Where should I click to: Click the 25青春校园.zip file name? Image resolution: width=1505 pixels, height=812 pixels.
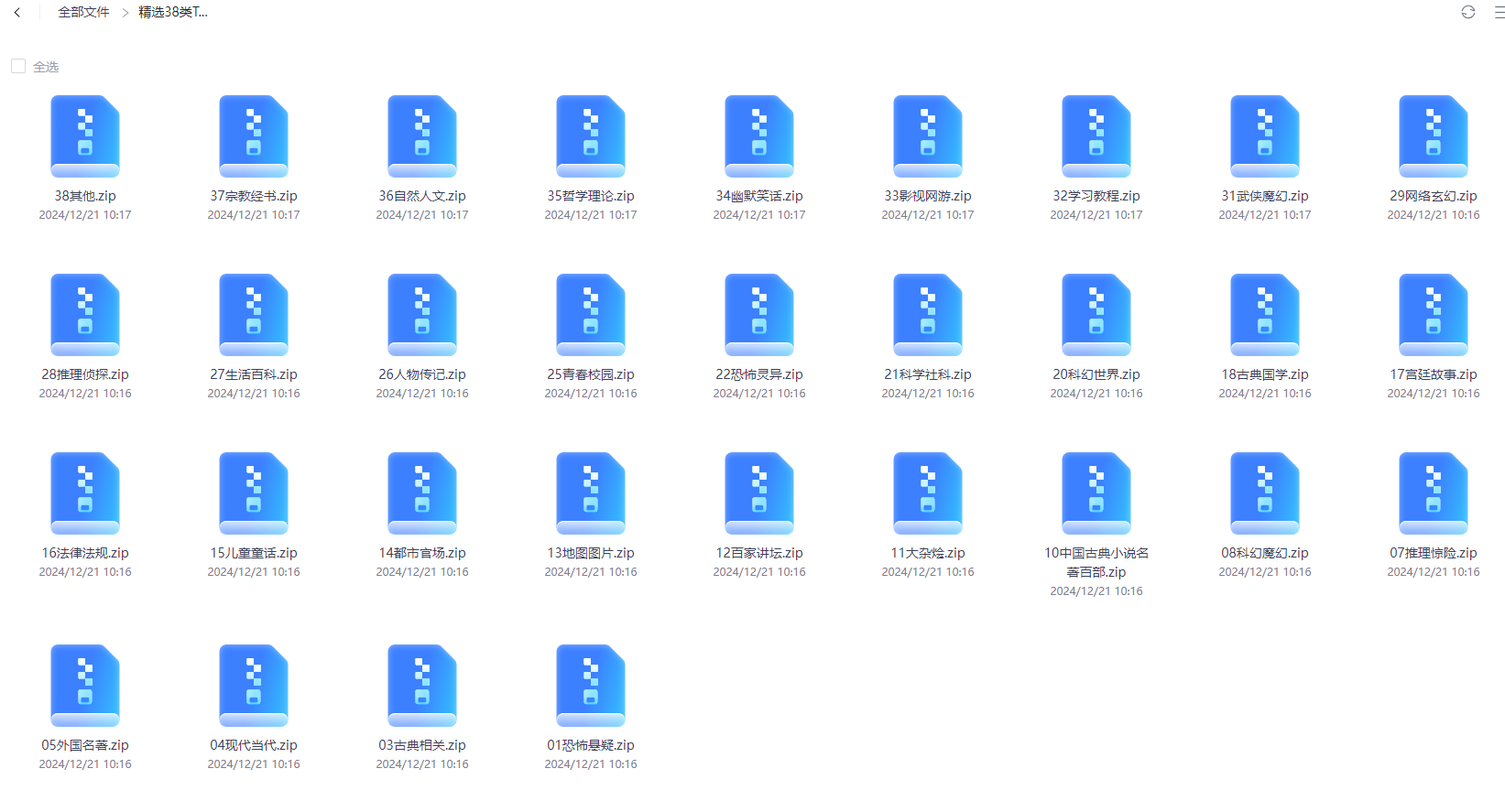(591, 374)
